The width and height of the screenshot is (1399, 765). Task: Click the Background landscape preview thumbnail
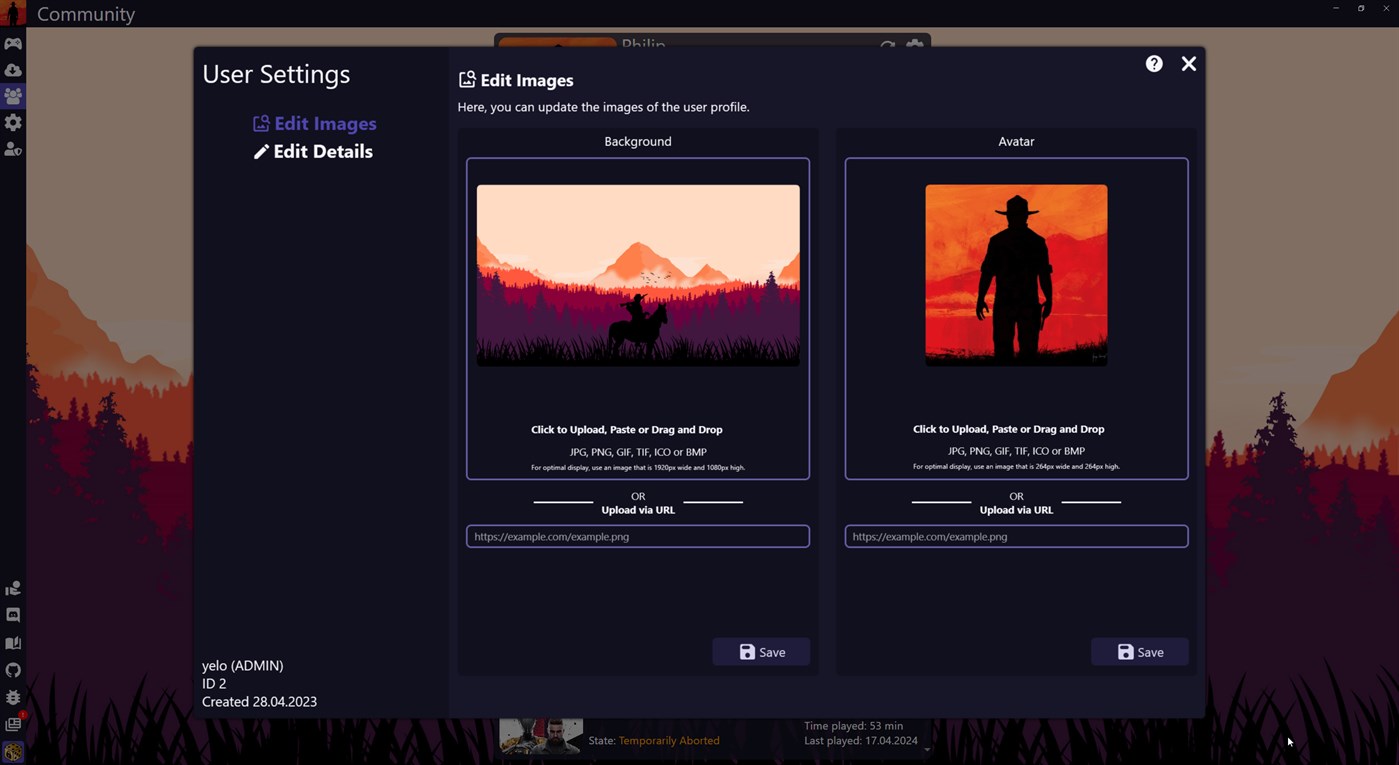(x=638, y=275)
